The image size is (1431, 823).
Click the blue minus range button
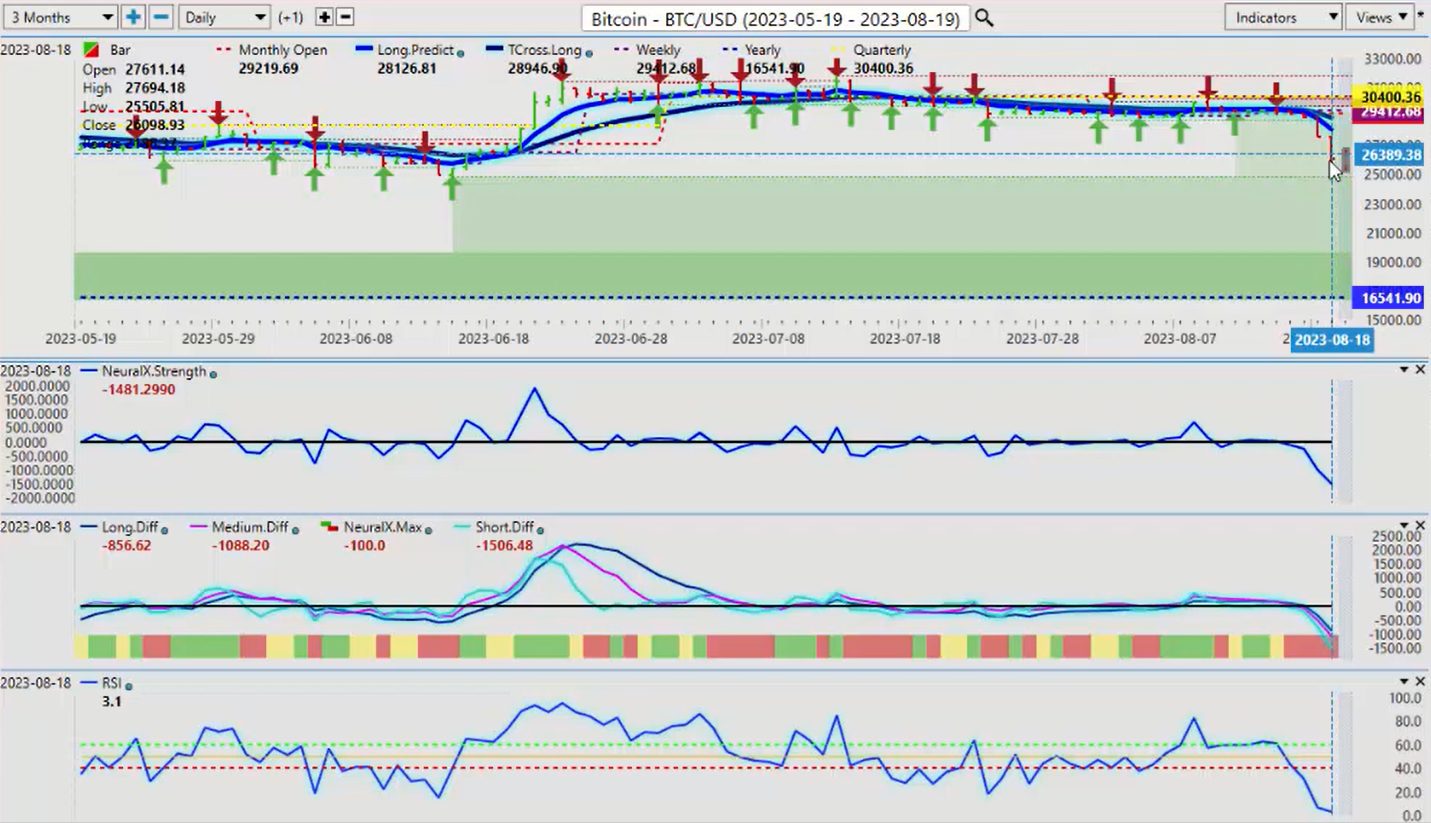click(161, 17)
